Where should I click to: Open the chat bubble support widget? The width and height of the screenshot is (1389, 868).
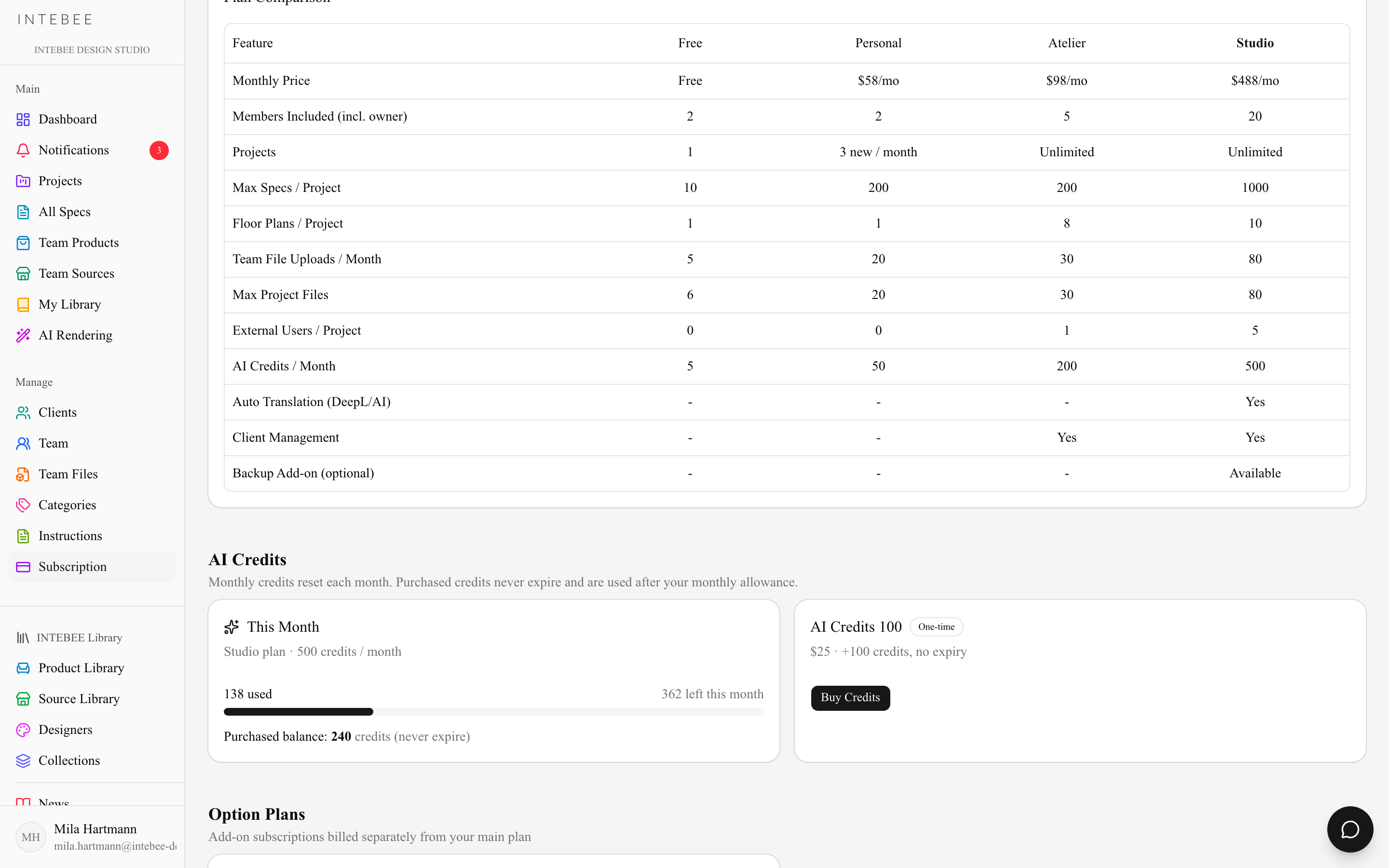click(1350, 829)
